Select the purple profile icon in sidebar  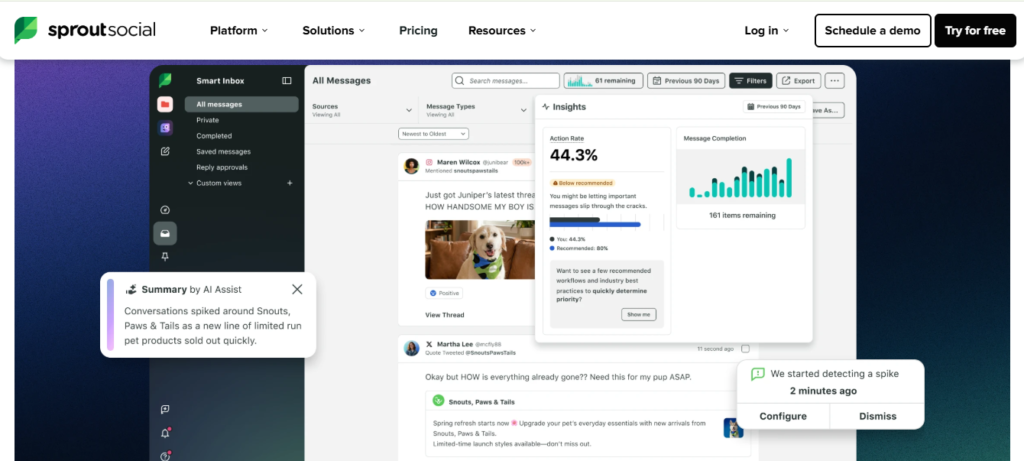pos(165,128)
